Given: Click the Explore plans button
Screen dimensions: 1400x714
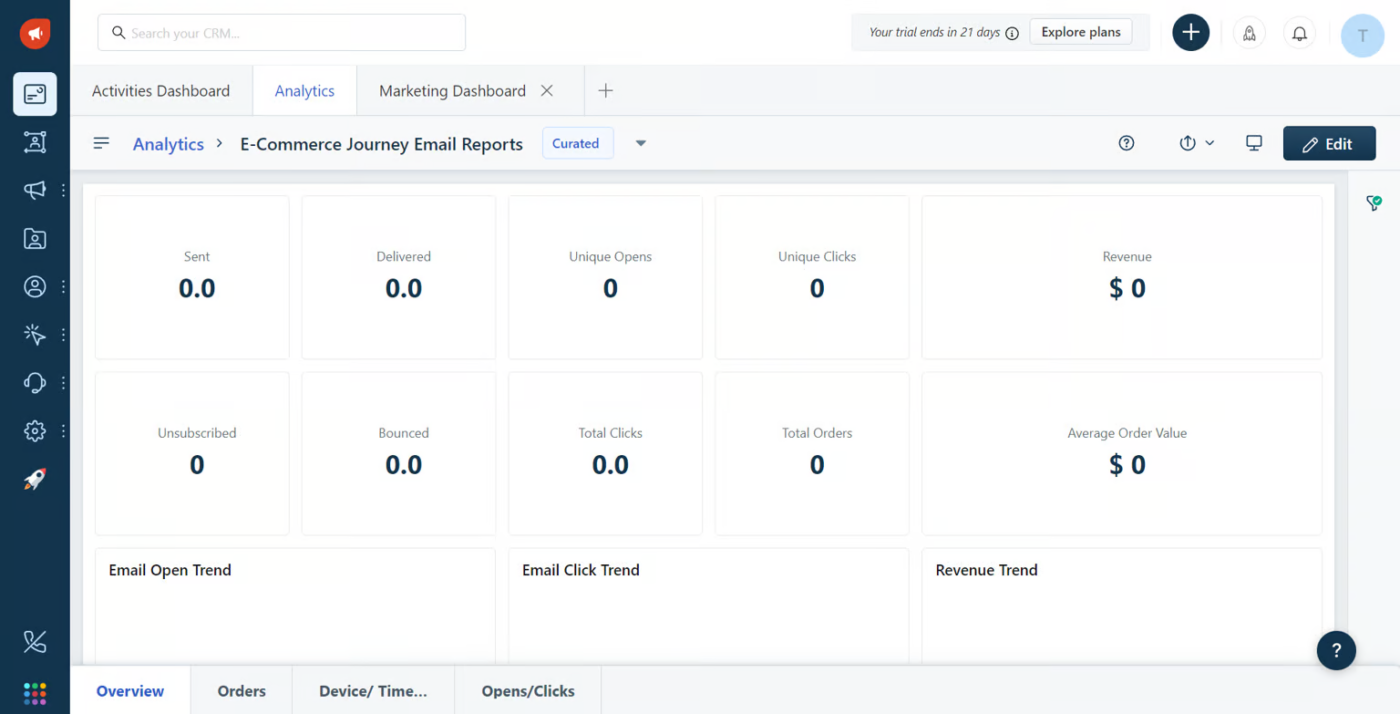Looking at the screenshot, I should (x=1080, y=32).
